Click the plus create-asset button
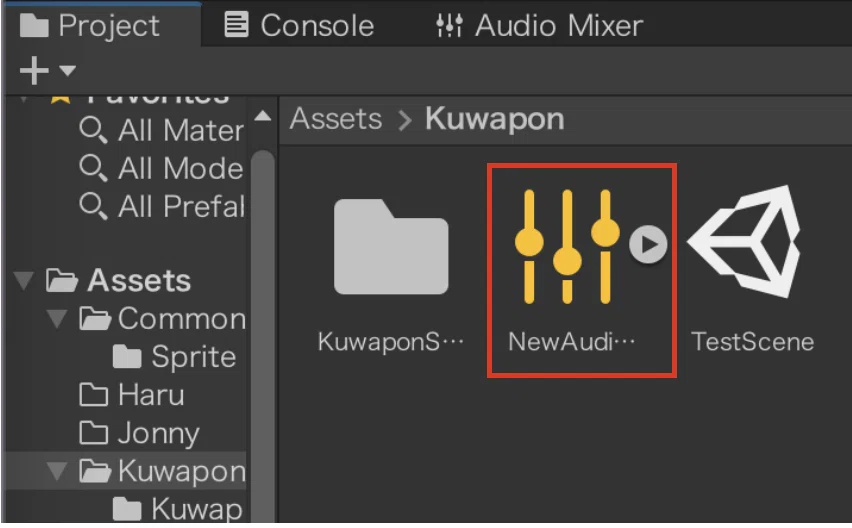The image size is (852, 528). [34, 71]
